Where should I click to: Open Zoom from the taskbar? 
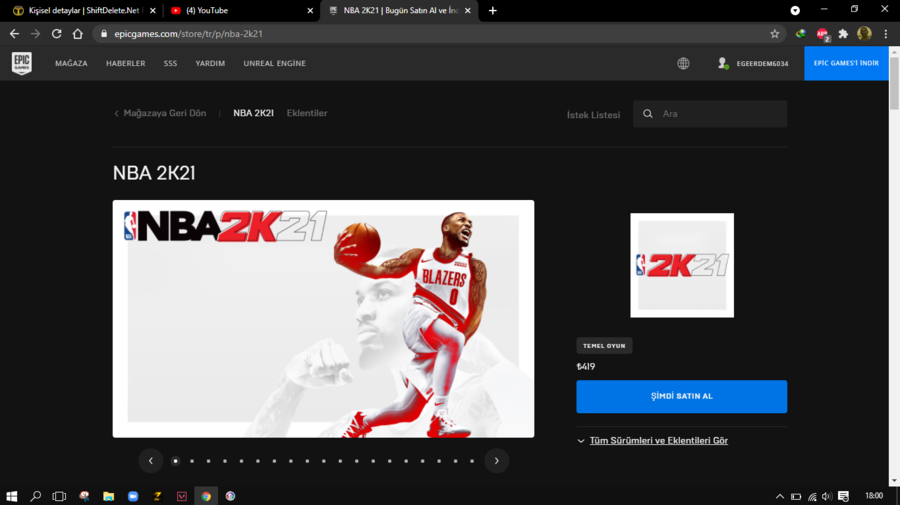pyautogui.click(x=133, y=496)
